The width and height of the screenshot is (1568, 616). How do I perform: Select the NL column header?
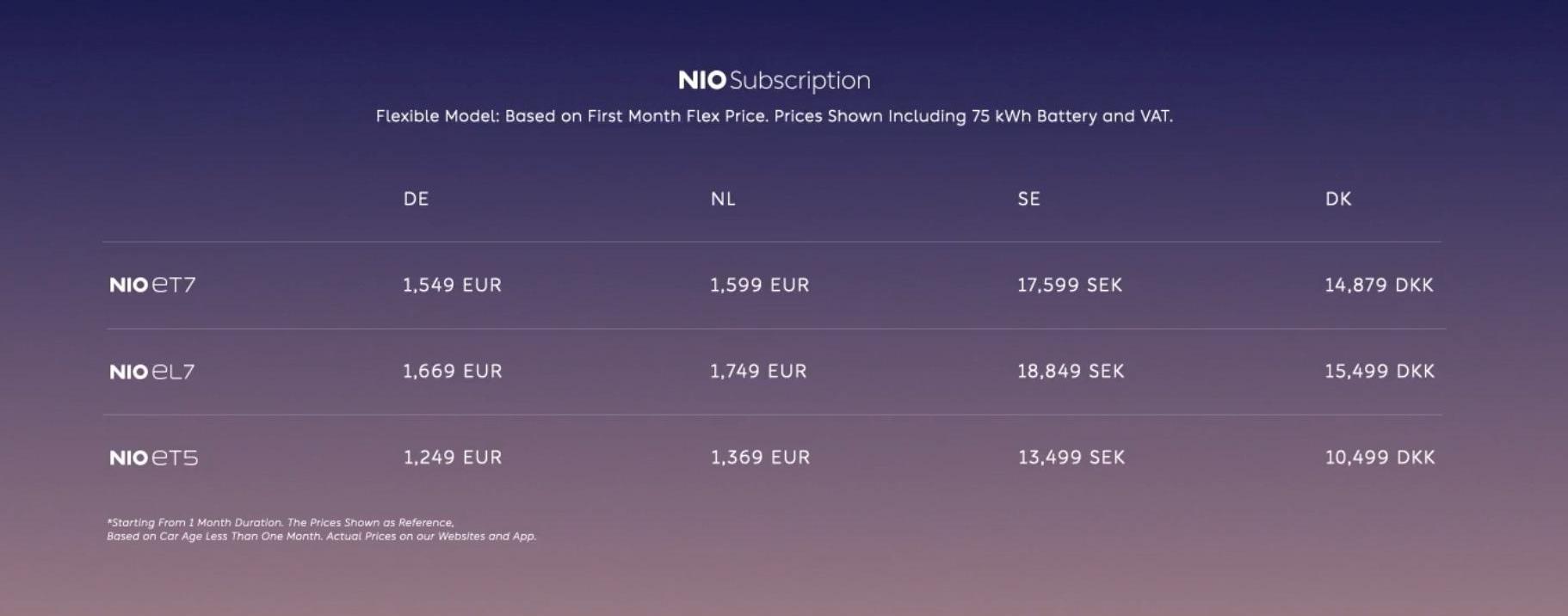[723, 199]
